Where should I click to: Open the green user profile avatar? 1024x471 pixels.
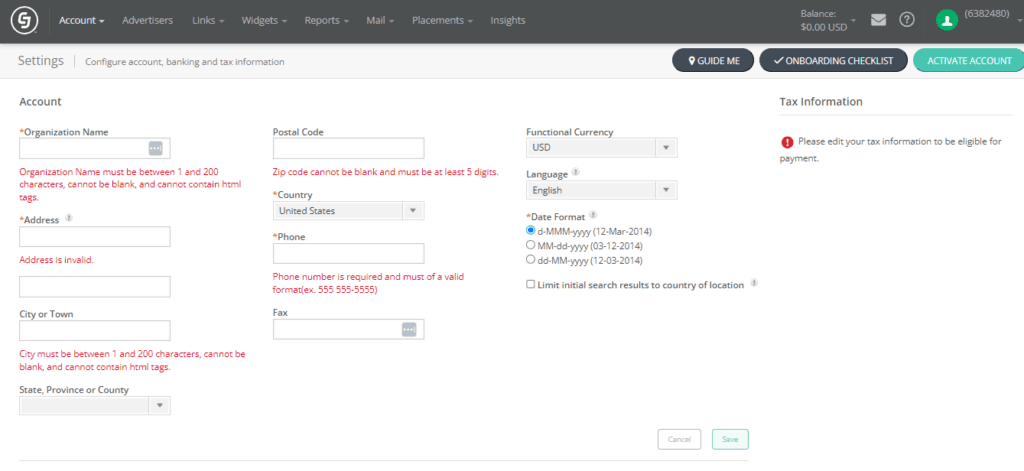coord(946,20)
